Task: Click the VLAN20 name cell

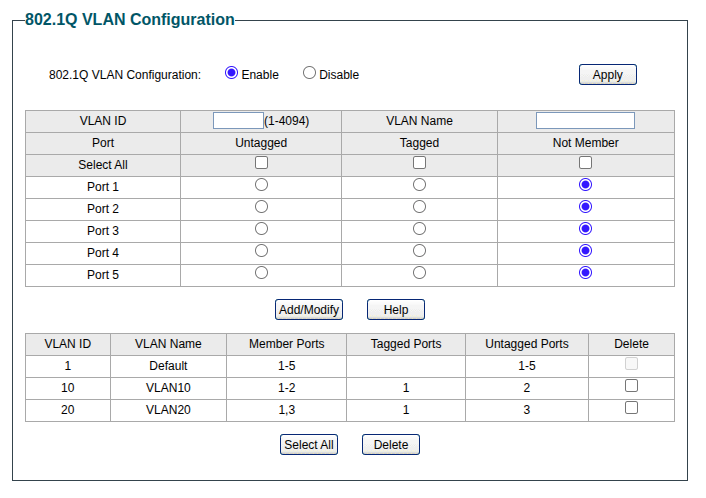Action: [168, 410]
